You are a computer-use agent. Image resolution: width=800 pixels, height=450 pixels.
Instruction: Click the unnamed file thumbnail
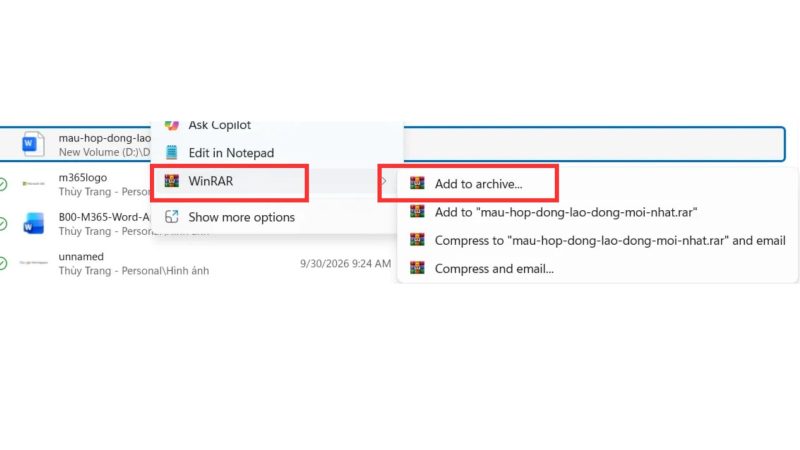click(x=33, y=263)
